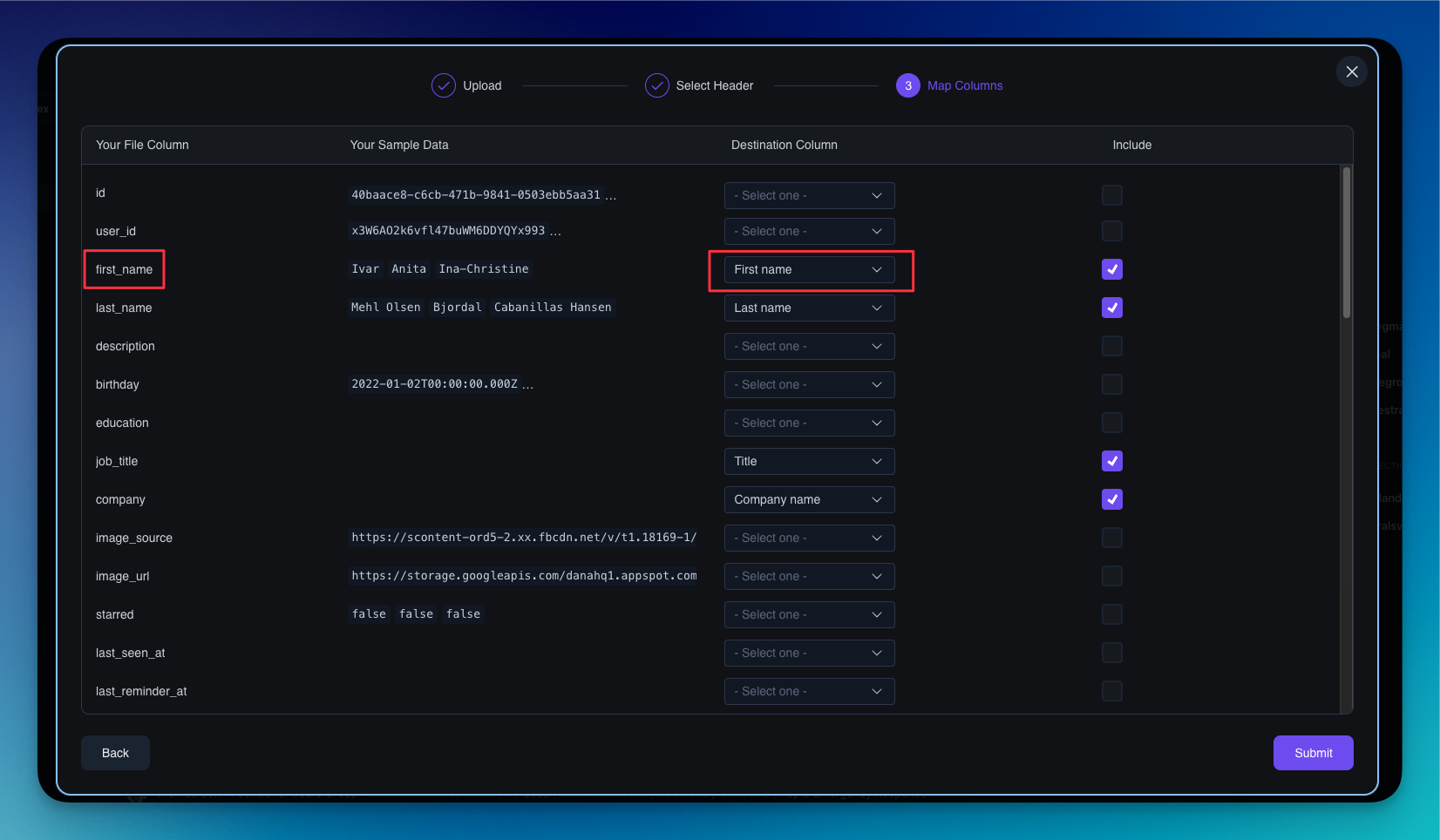
Task: Click the company file column label
Action: click(x=120, y=499)
